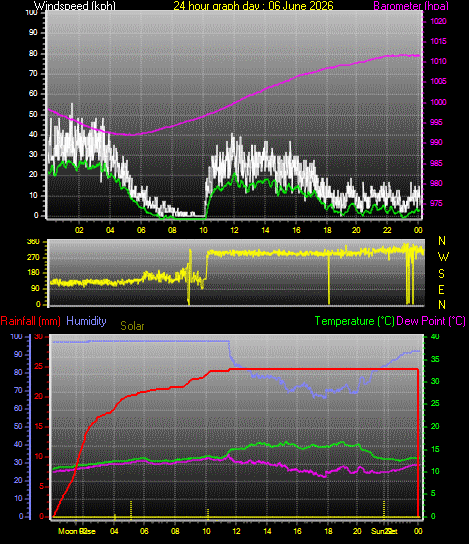469x544 pixels.
Task: Click the 18 hour tick on lower graph
Action: pos(328,531)
